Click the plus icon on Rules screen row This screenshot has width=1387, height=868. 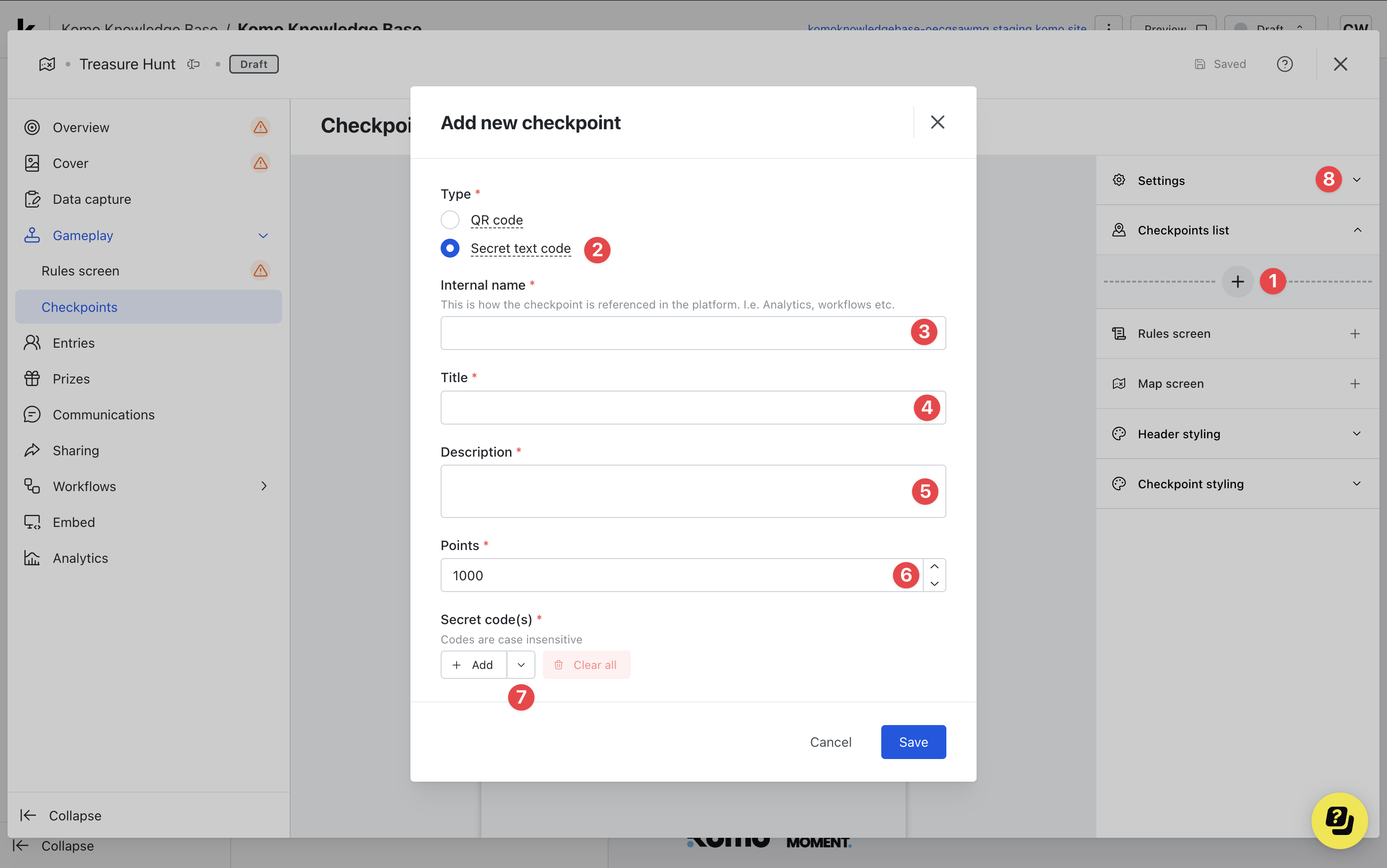[1355, 334]
